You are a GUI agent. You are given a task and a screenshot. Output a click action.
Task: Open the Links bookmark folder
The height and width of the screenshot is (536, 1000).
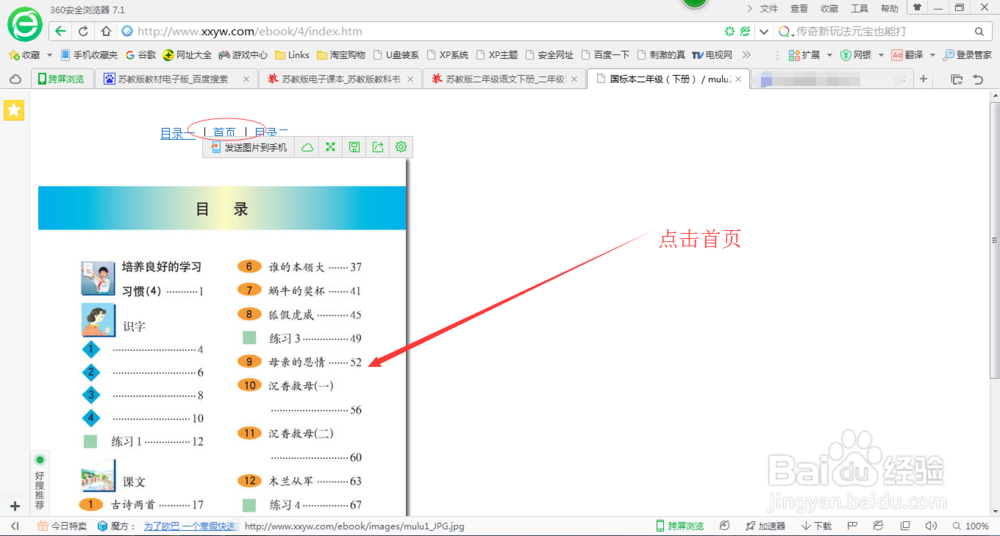click(x=292, y=56)
